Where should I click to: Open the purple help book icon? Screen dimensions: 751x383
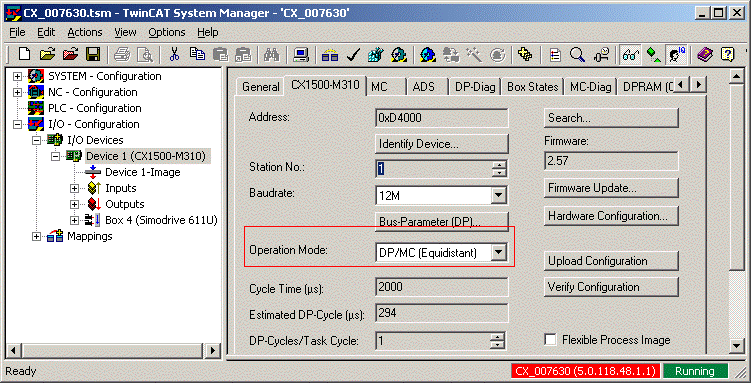click(705, 55)
